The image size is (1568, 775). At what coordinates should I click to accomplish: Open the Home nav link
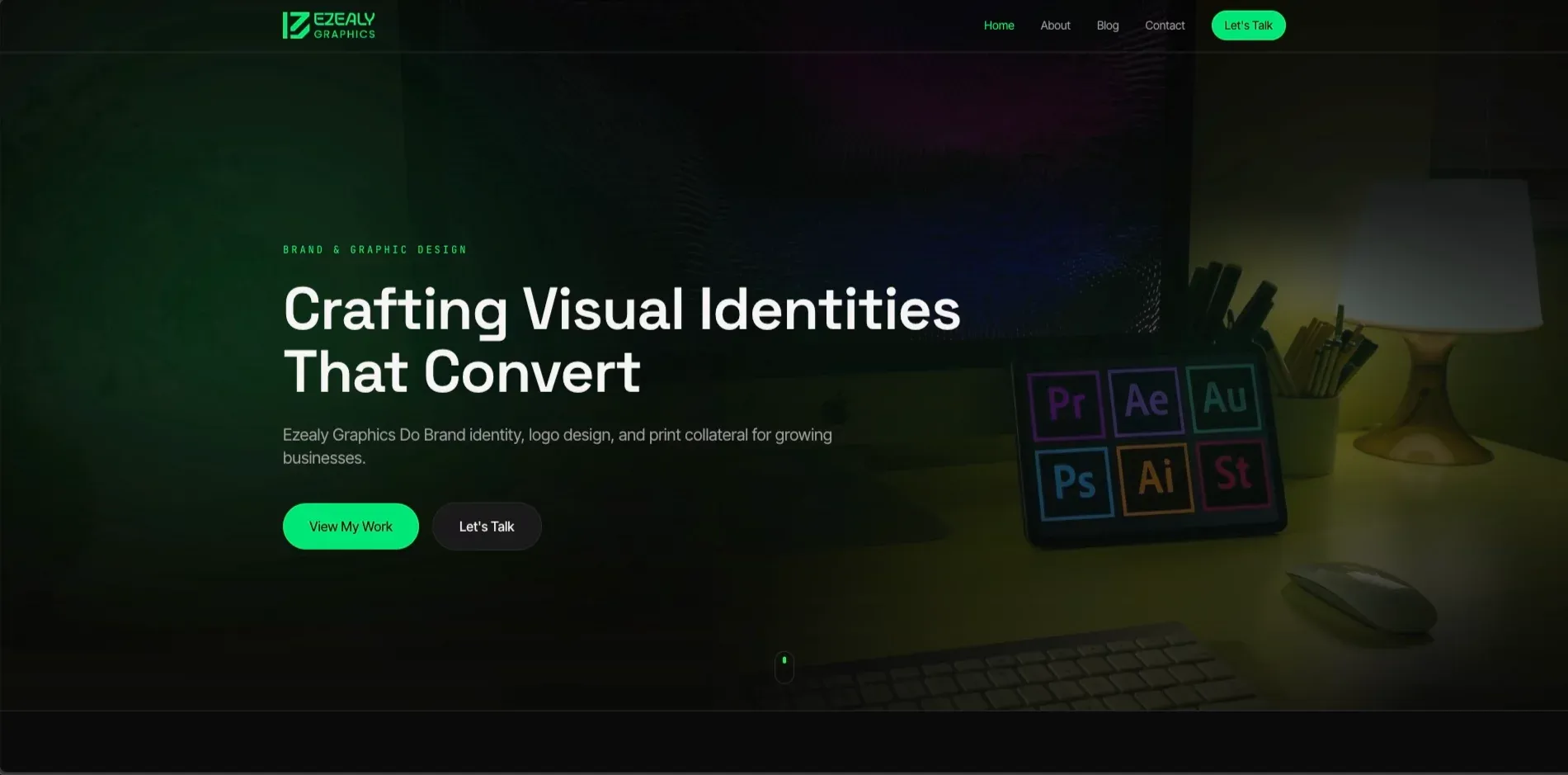(999, 26)
